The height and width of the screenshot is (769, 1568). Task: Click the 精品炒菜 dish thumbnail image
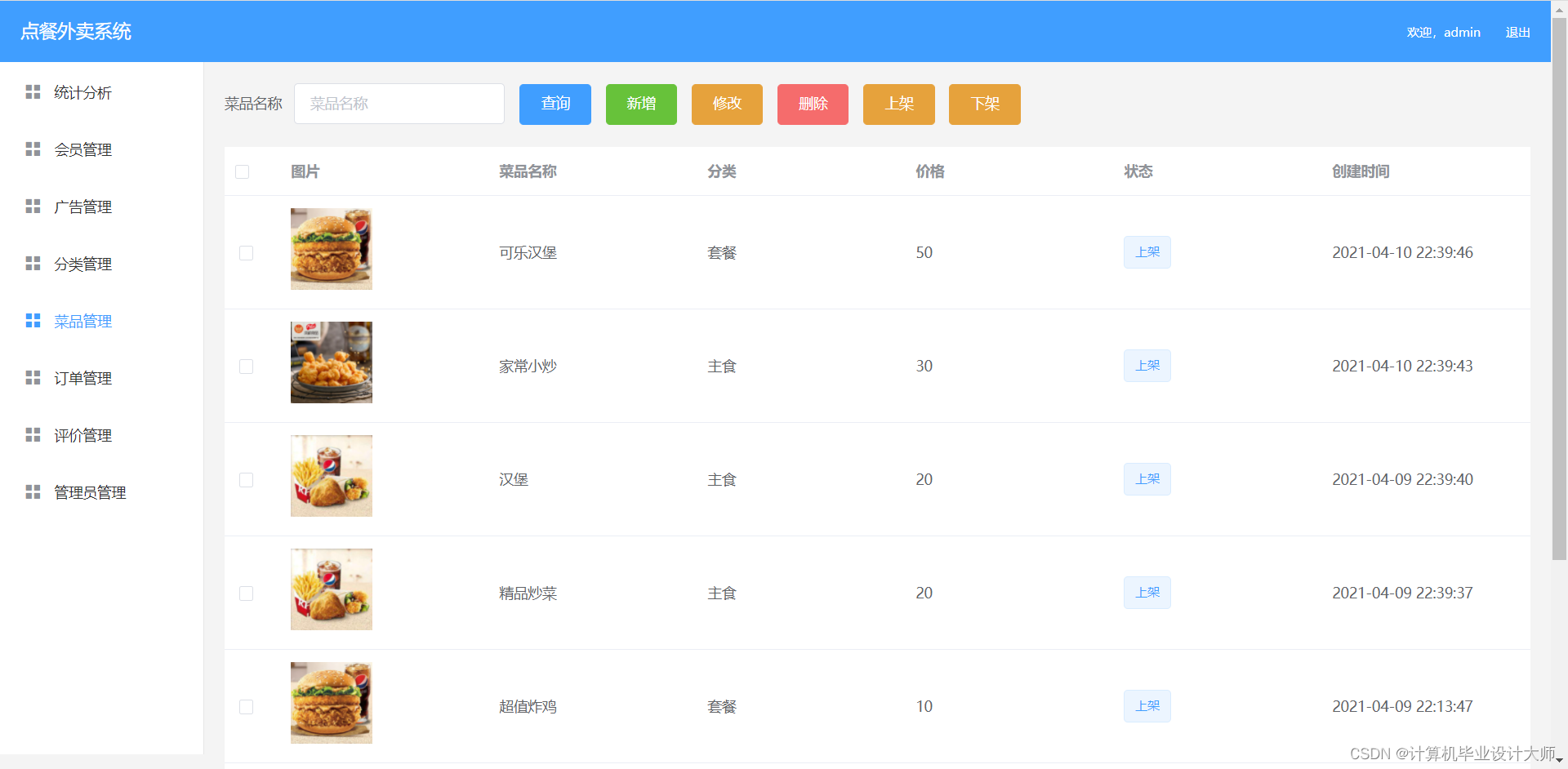(x=331, y=589)
